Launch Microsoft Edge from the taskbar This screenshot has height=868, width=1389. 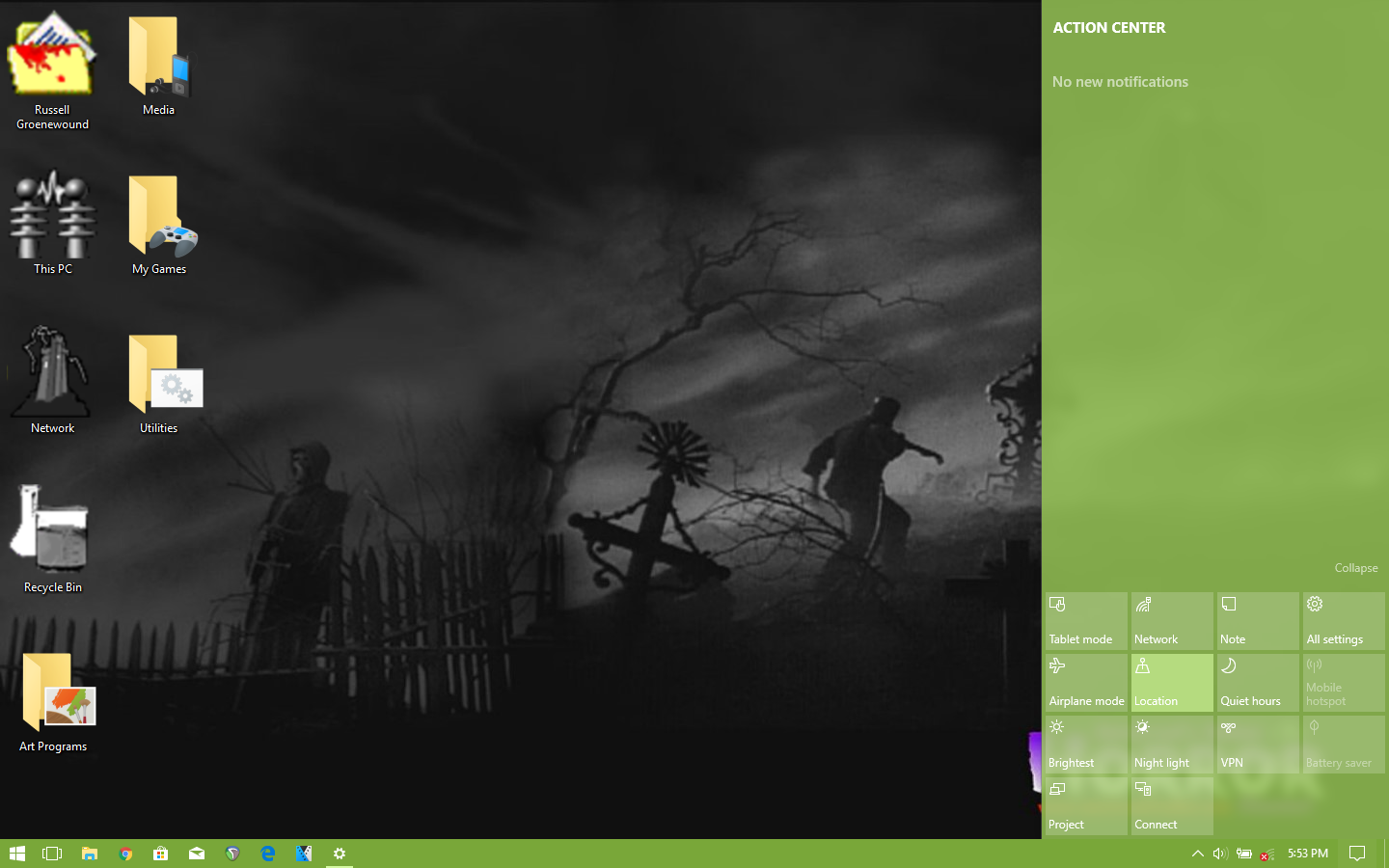pos(268,854)
